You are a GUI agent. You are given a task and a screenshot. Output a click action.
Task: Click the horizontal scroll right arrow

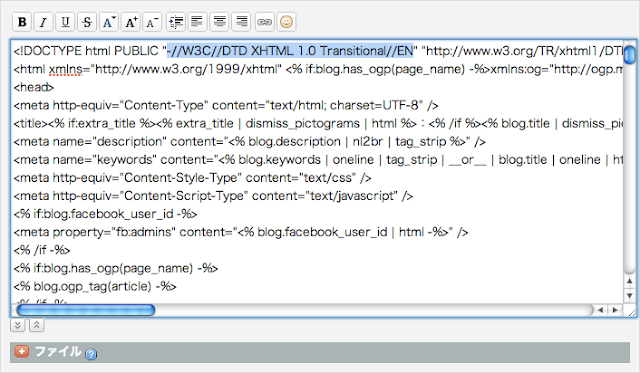pos(615,310)
